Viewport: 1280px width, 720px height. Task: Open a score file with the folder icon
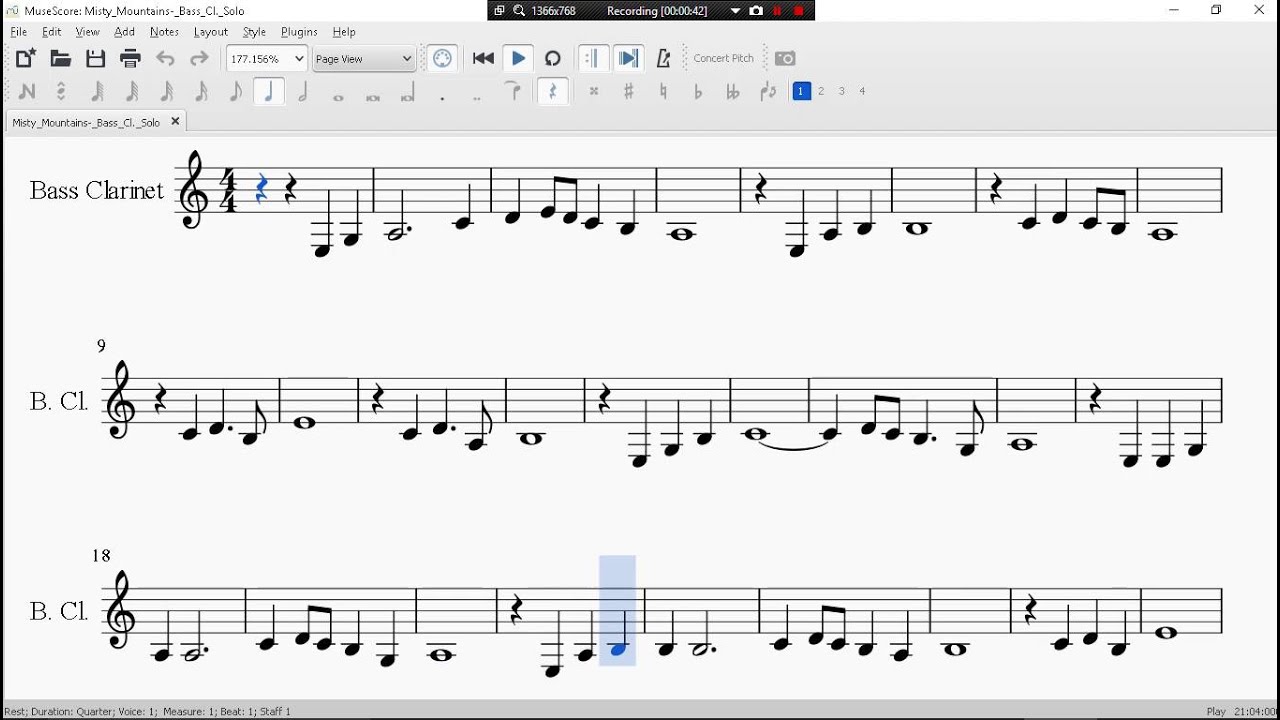61,59
